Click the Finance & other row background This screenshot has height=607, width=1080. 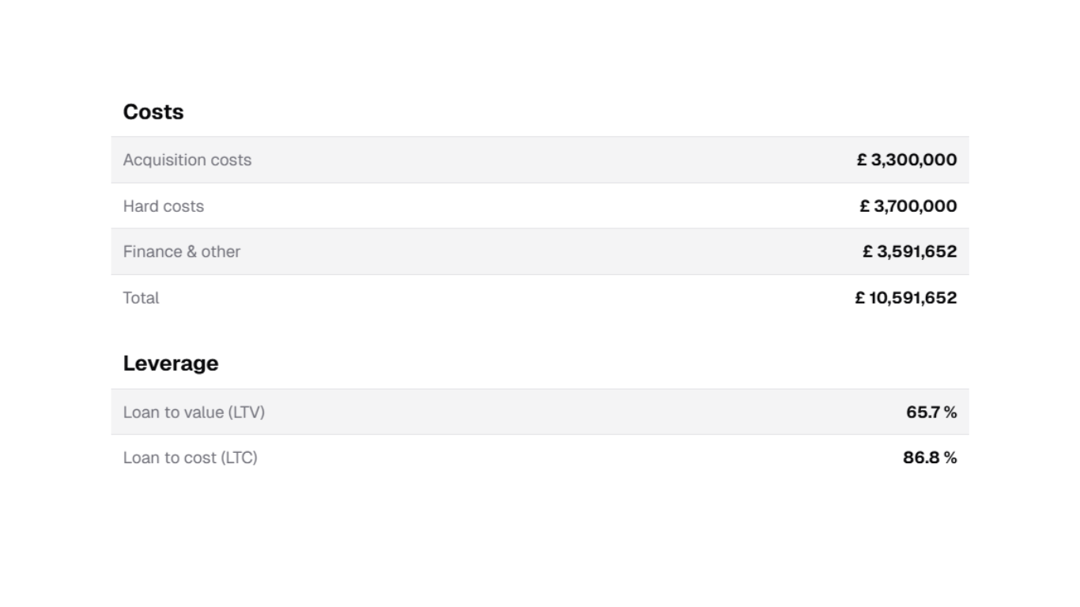(x=540, y=251)
